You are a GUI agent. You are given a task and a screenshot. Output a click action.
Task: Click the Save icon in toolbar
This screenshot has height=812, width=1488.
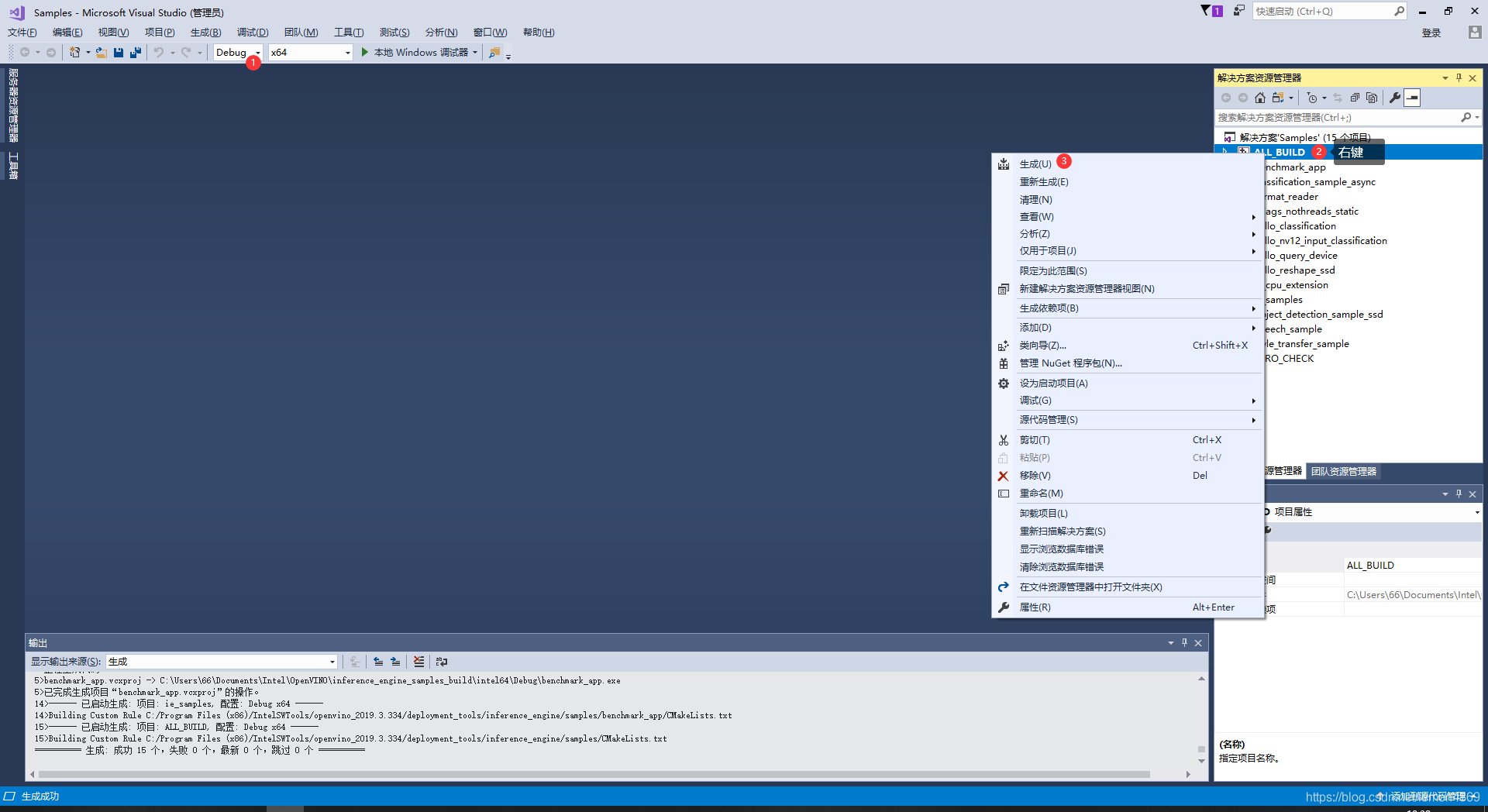[x=119, y=53]
